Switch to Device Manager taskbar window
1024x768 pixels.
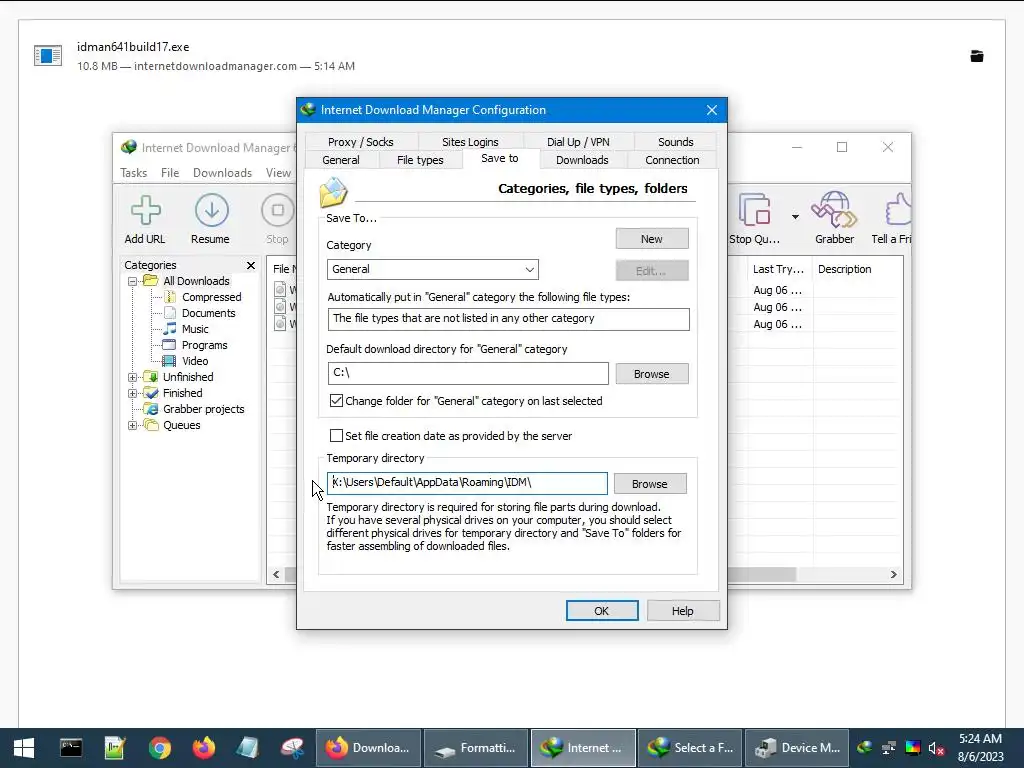(796, 748)
